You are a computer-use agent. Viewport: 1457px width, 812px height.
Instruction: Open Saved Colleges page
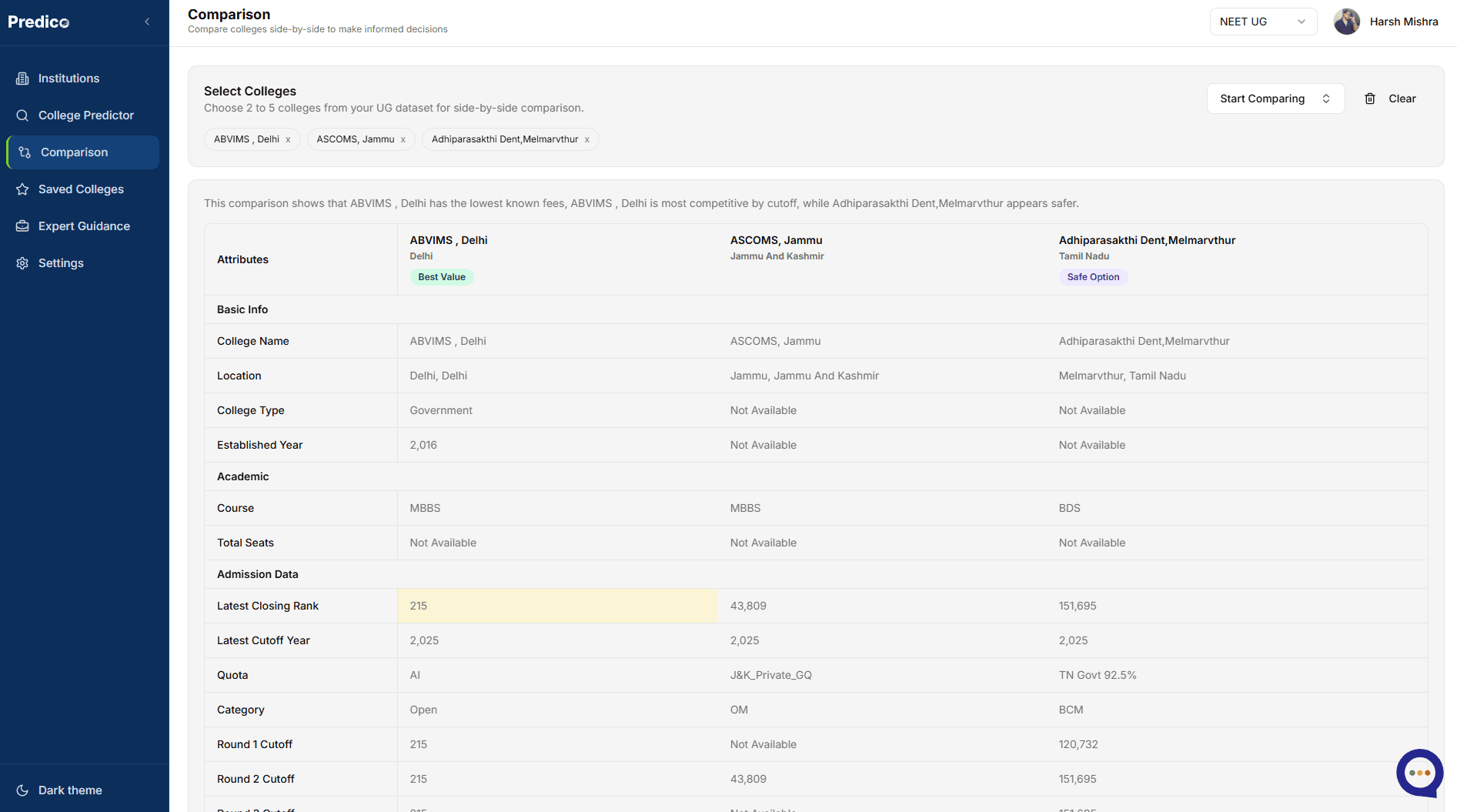click(x=83, y=189)
